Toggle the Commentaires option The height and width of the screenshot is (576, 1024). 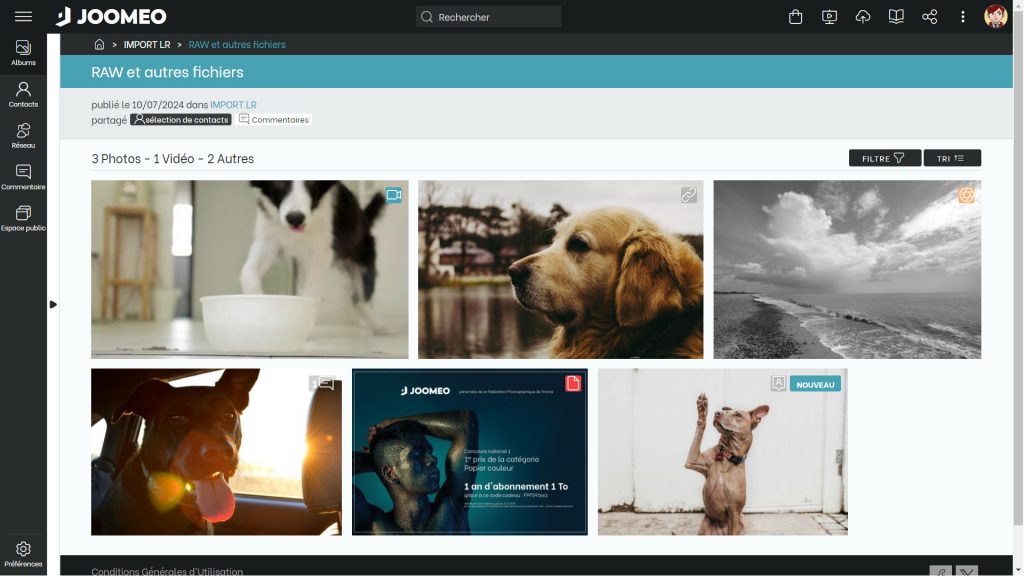tap(274, 120)
